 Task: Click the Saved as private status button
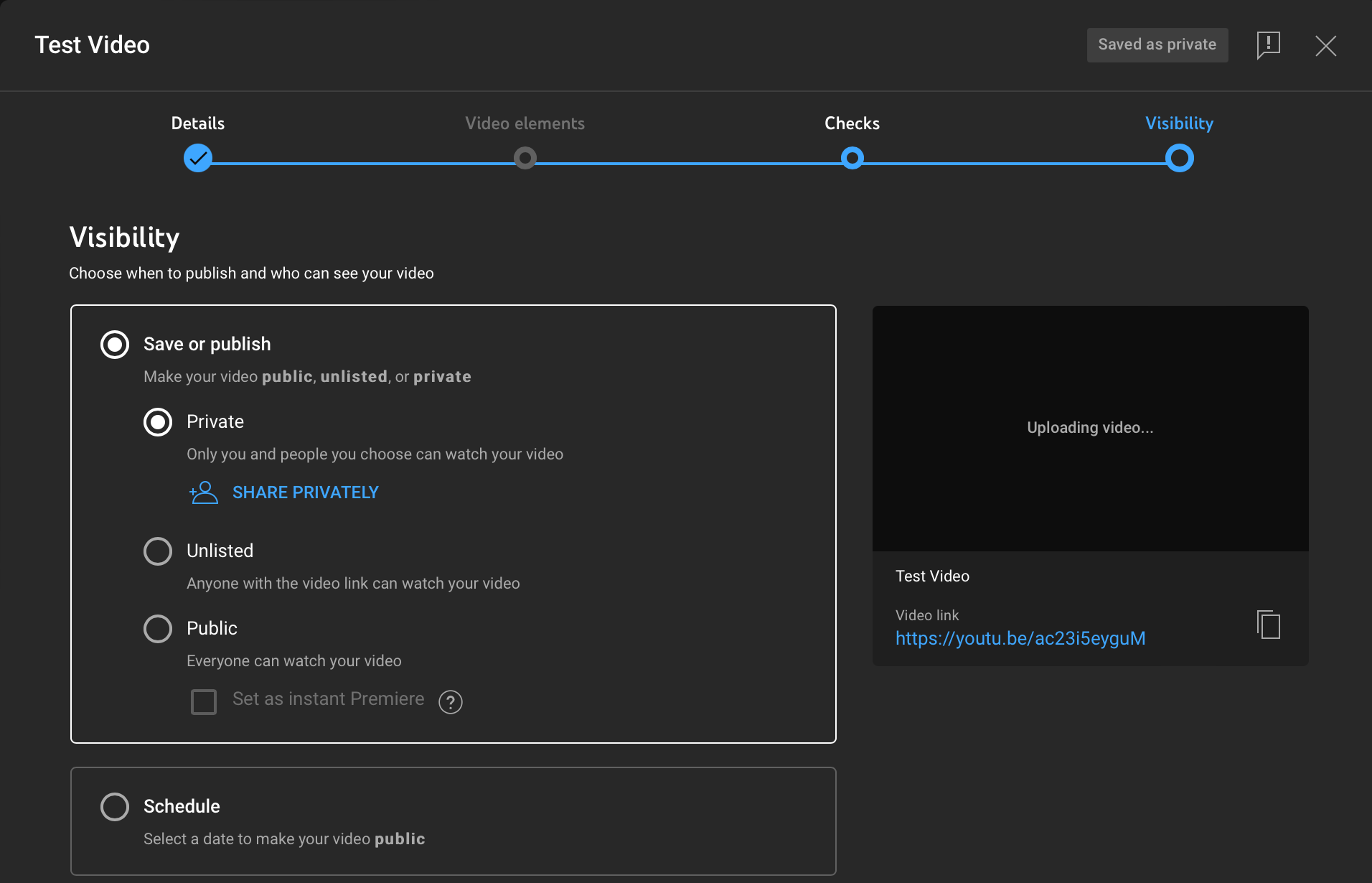point(1157,45)
